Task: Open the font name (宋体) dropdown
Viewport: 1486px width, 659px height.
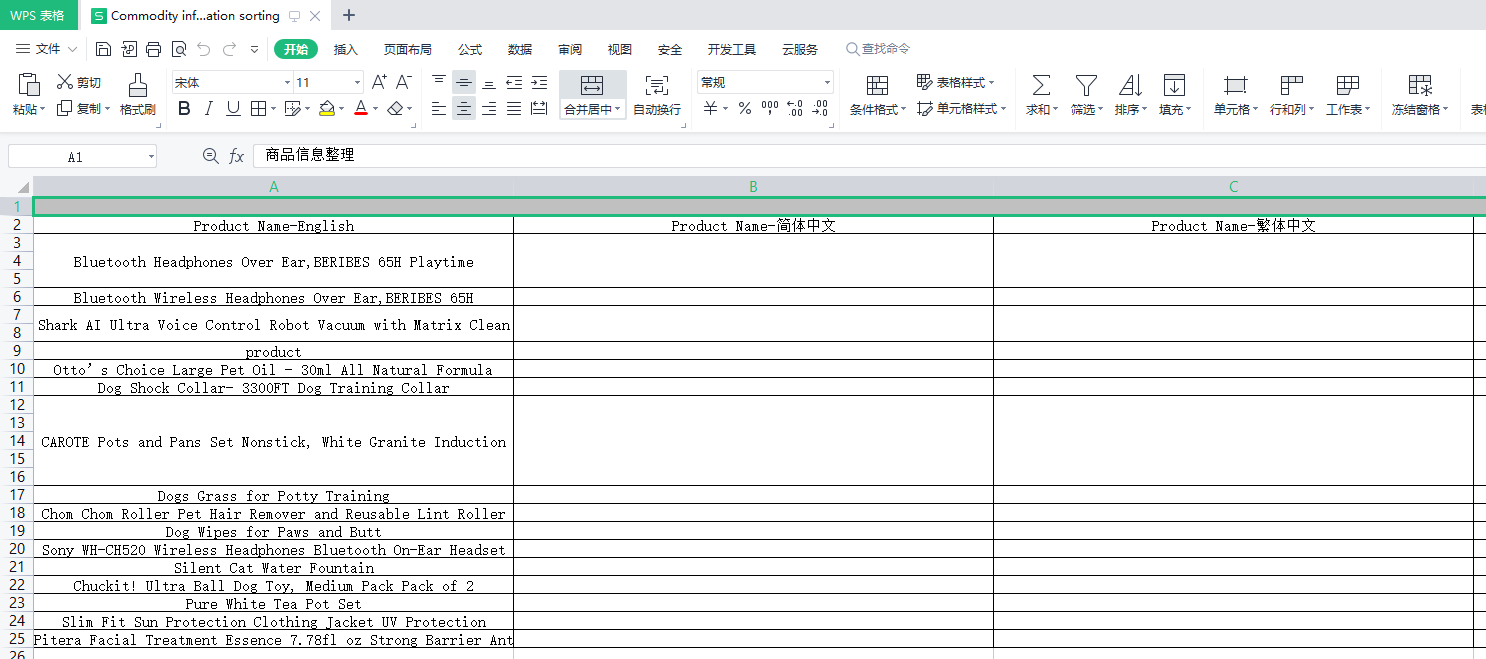Action: click(287, 83)
